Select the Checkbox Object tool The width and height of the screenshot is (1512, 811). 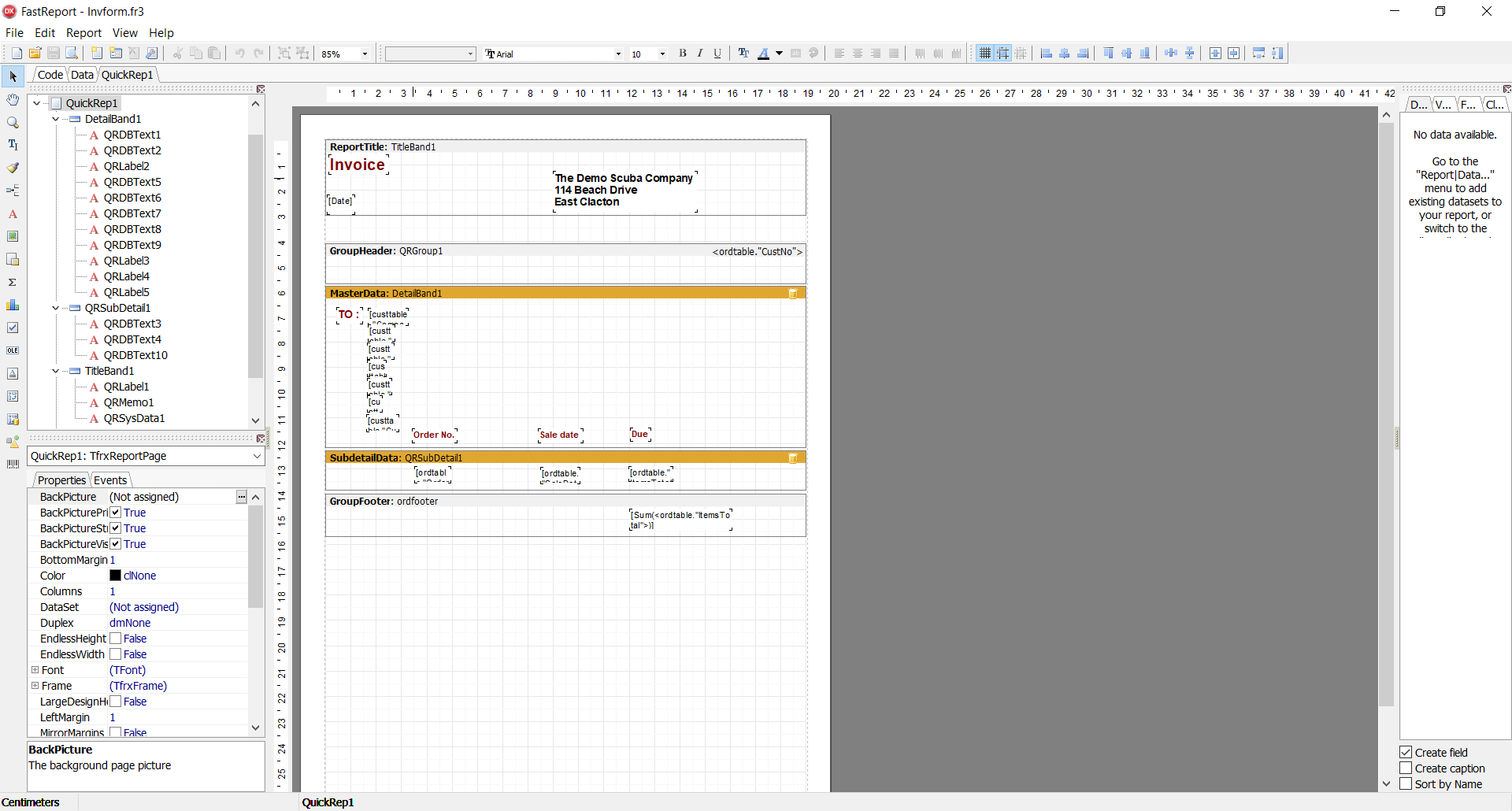[13, 328]
